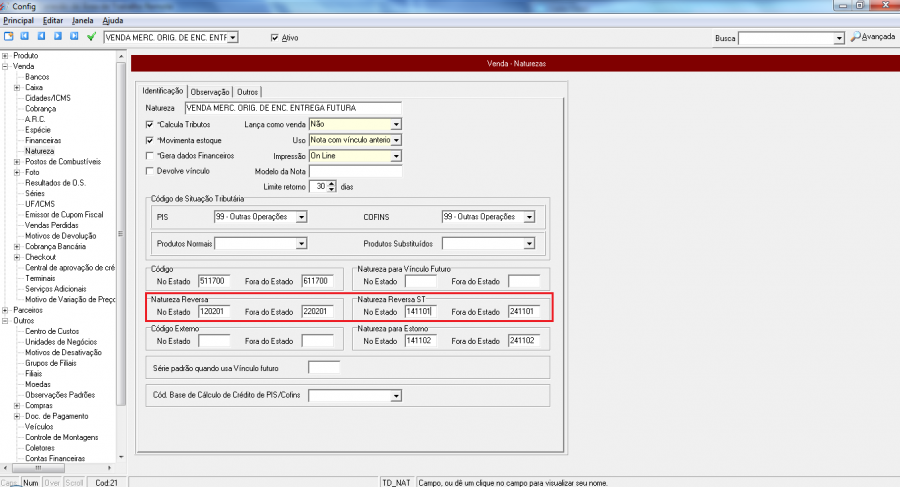The image size is (900, 487).
Task: Enable the Gera dados Financeiros checkbox
Action: point(150,156)
